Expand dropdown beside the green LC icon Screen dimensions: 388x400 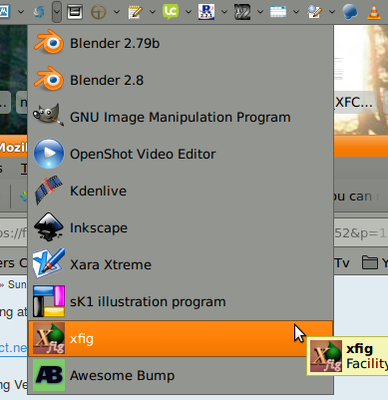(x=188, y=12)
